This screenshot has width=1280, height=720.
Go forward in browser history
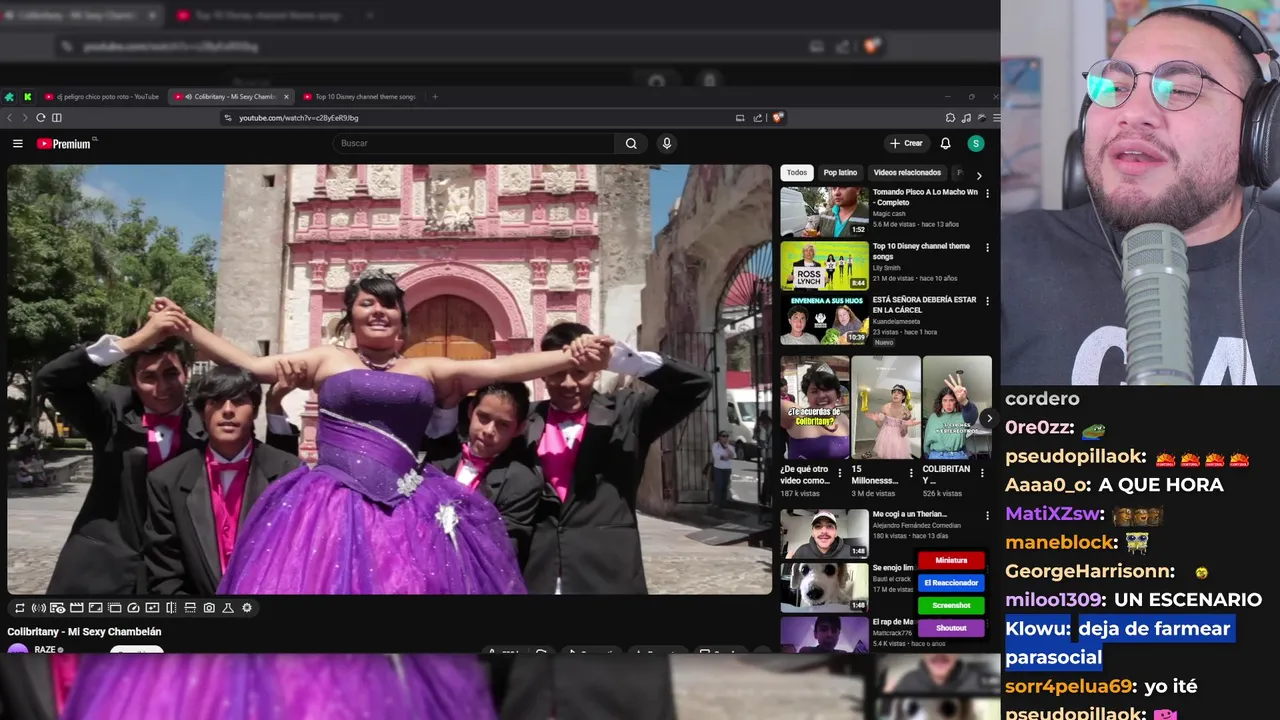coord(25,117)
